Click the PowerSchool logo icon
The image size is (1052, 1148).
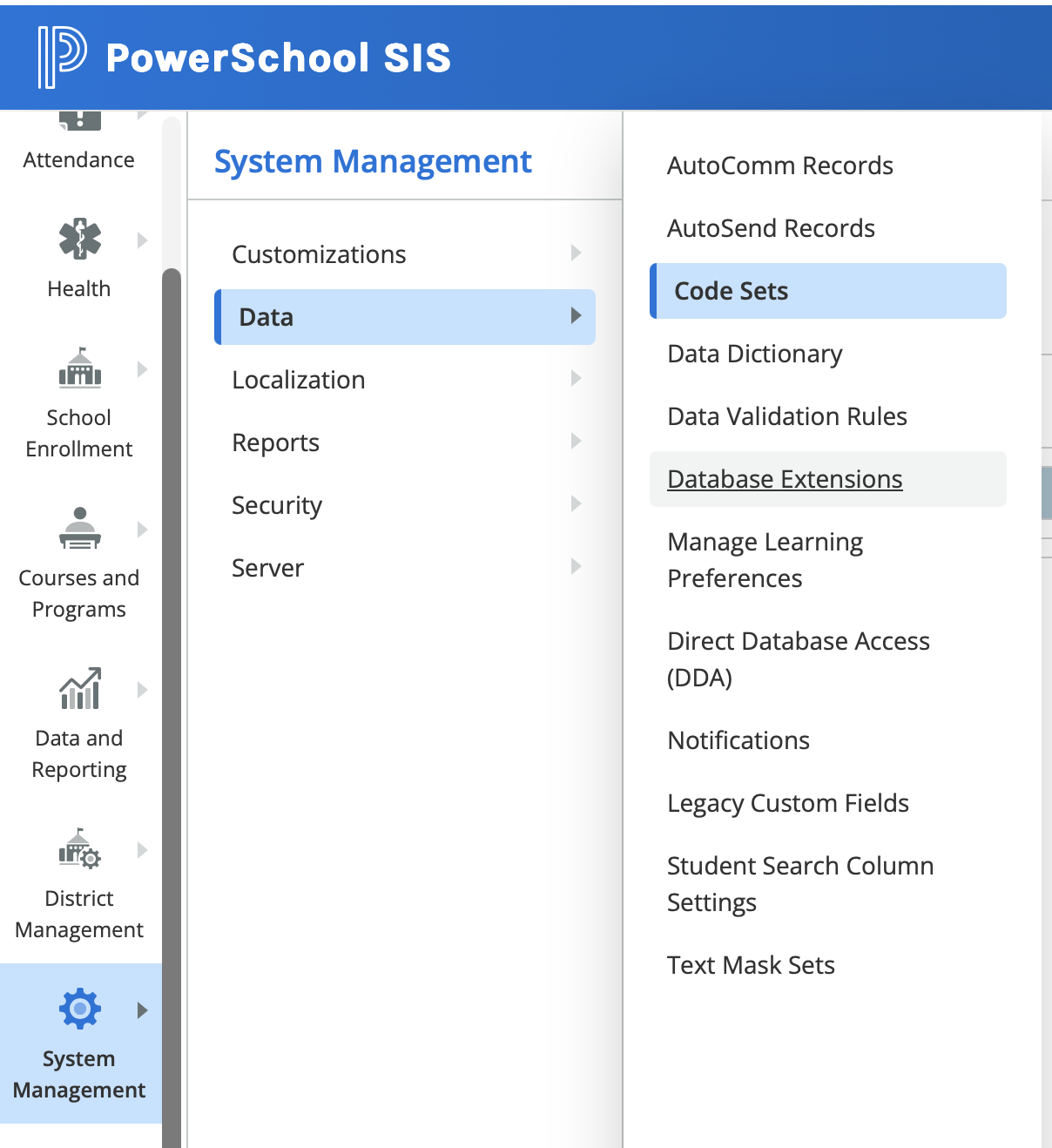61,57
